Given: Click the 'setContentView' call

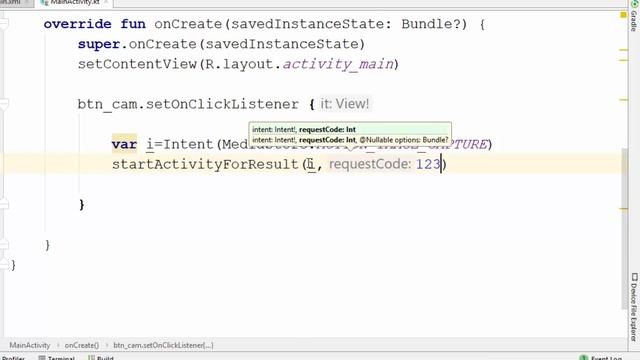Looking at the screenshot, I should pos(137,64).
